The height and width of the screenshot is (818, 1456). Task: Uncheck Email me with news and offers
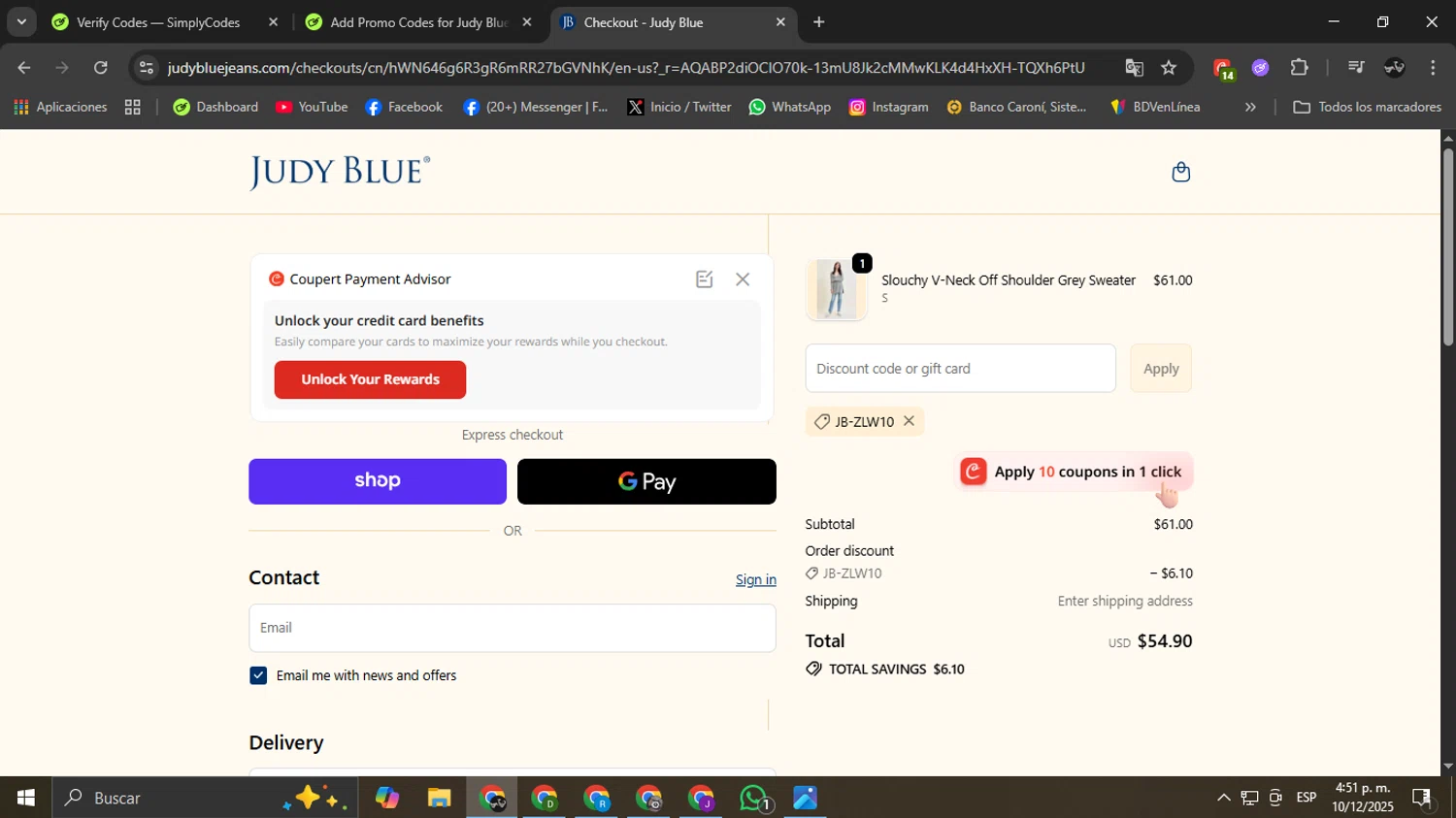click(258, 675)
